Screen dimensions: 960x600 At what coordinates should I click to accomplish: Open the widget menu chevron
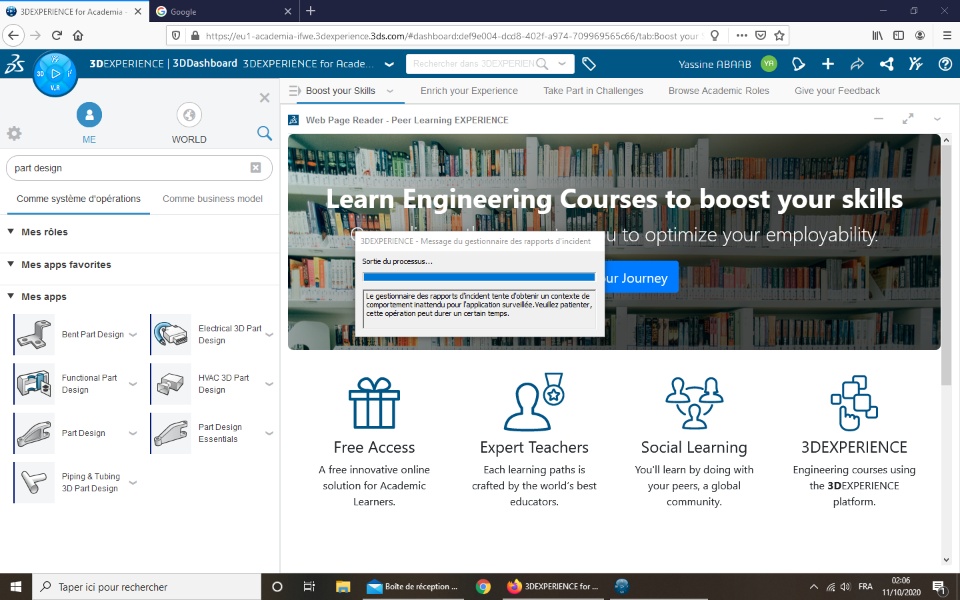[937, 119]
